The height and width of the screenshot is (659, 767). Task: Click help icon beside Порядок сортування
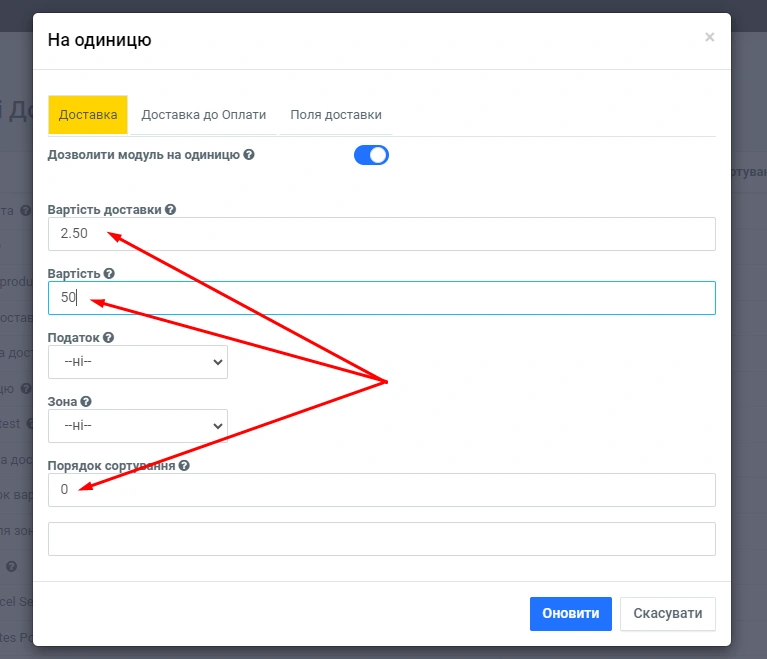coord(185,466)
